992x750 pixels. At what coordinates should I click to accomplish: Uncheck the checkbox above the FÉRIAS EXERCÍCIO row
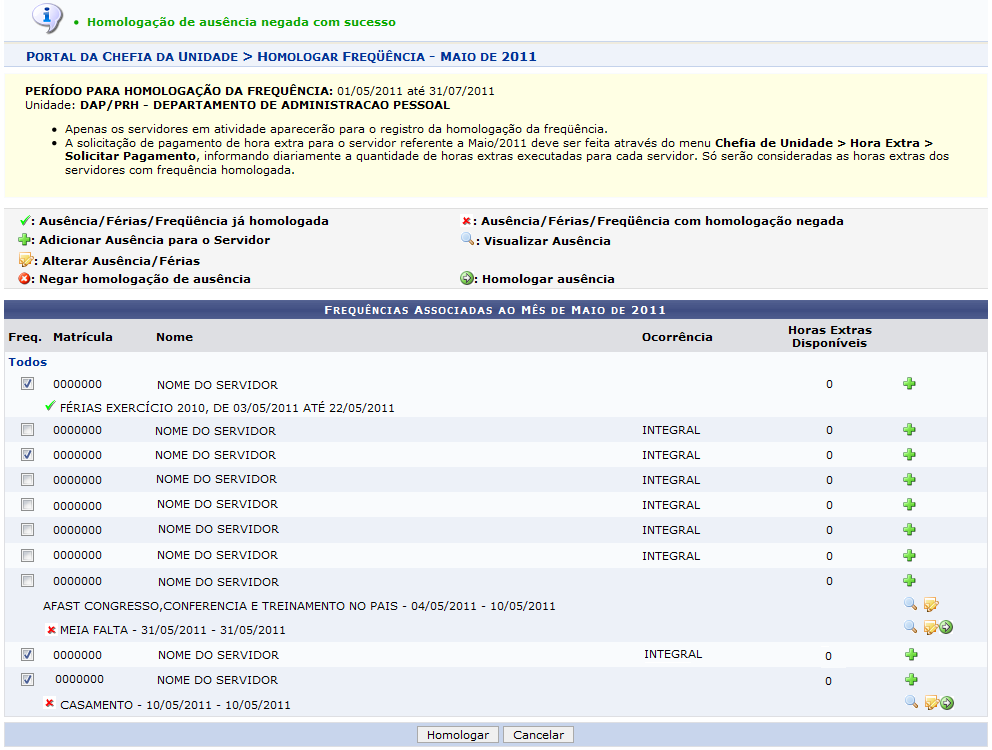click(x=28, y=384)
